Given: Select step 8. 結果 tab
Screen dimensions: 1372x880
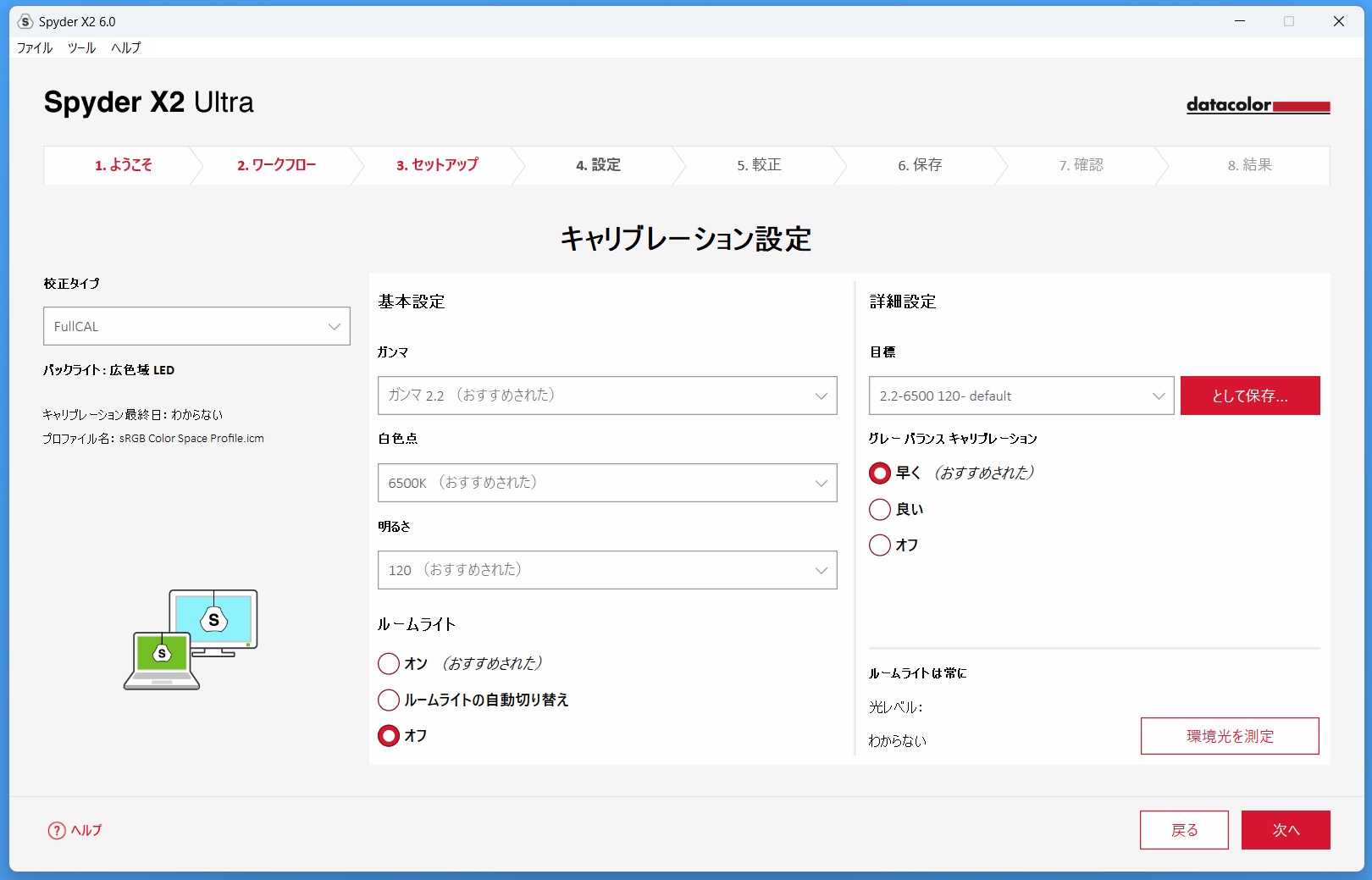Looking at the screenshot, I should click(1250, 165).
